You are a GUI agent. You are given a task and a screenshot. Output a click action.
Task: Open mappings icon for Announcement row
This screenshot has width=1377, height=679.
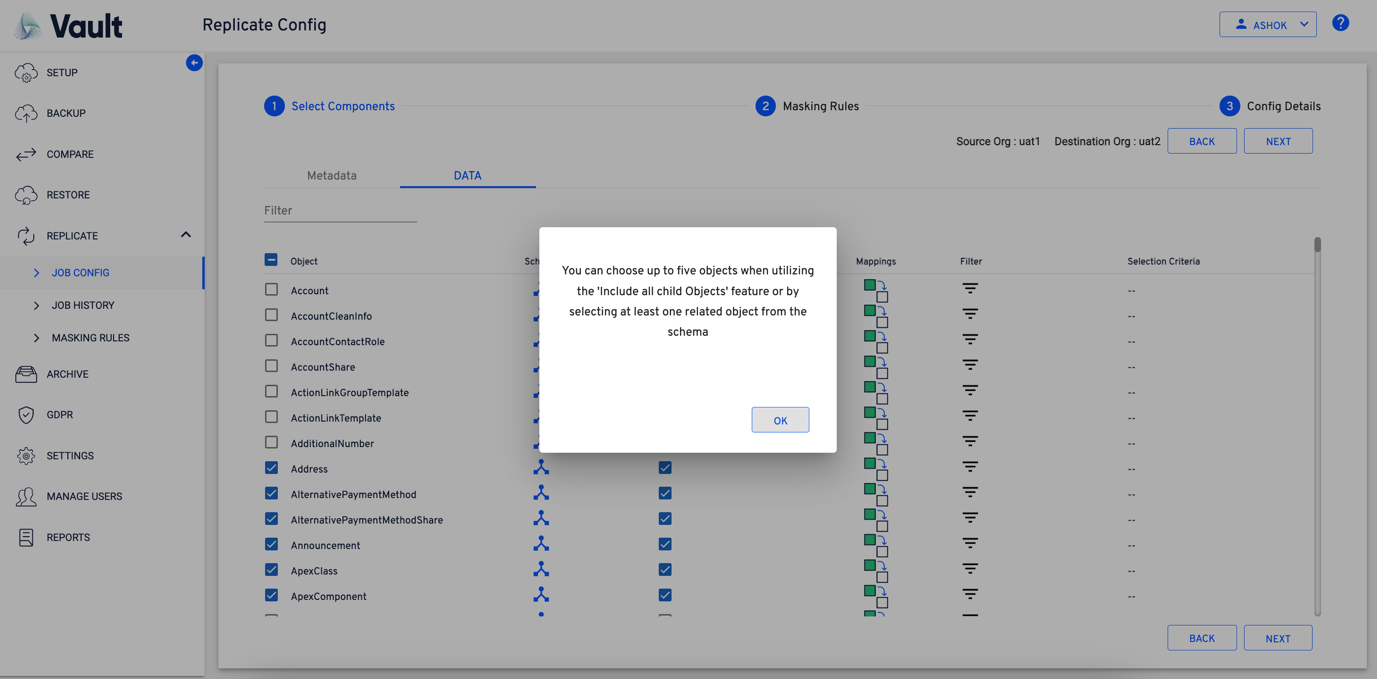(x=876, y=545)
